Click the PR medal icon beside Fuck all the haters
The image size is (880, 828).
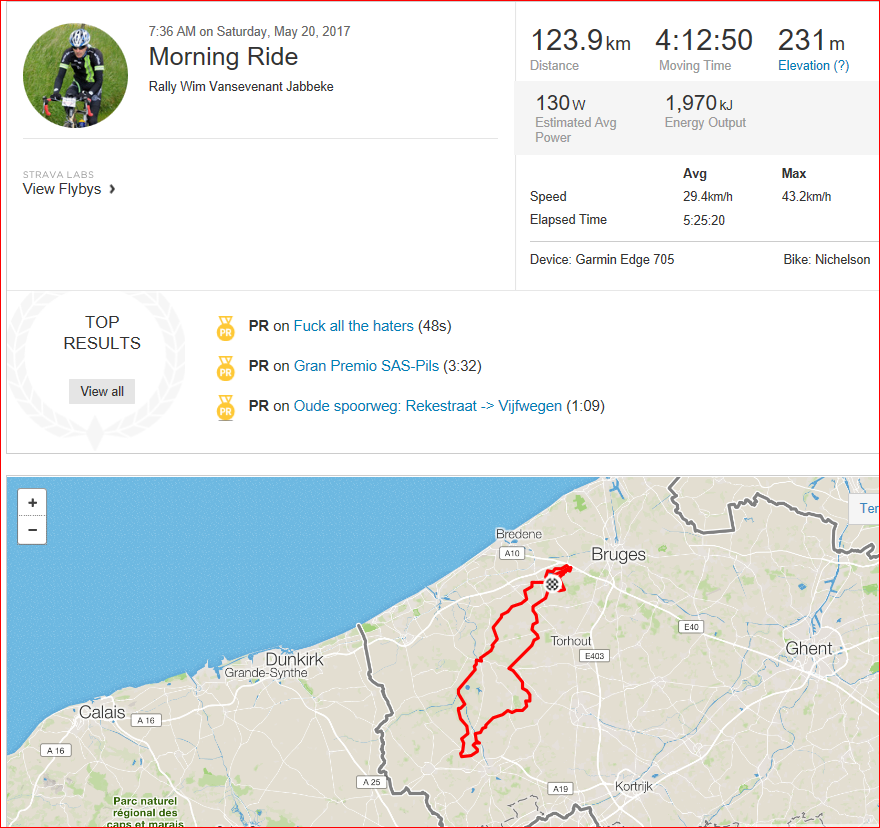pos(226,328)
